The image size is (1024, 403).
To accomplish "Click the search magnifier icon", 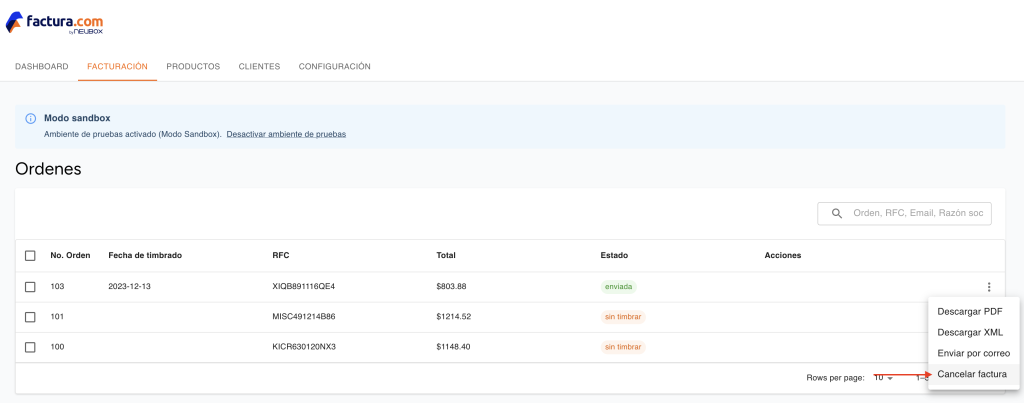I will [x=837, y=214].
